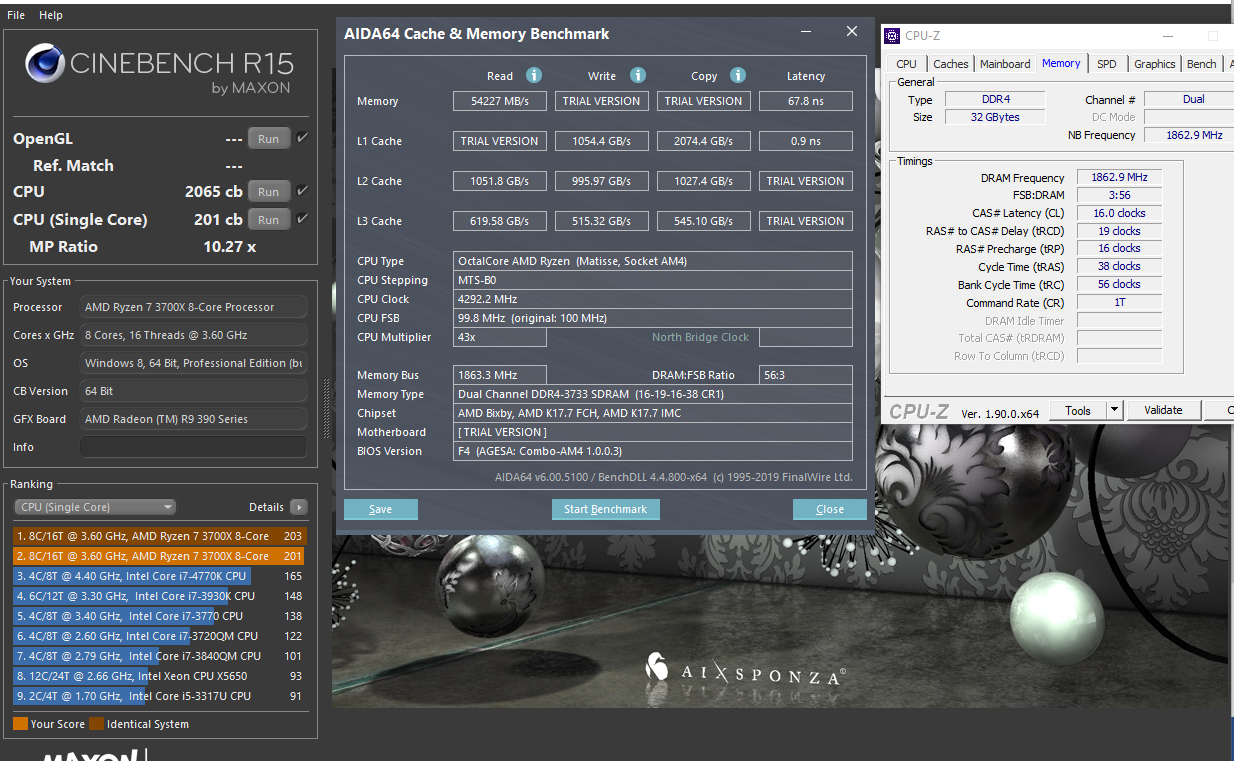The height and width of the screenshot is (761, 1234).
Task: Click the Identical System brown legend swatch
Action: [96, 724]
